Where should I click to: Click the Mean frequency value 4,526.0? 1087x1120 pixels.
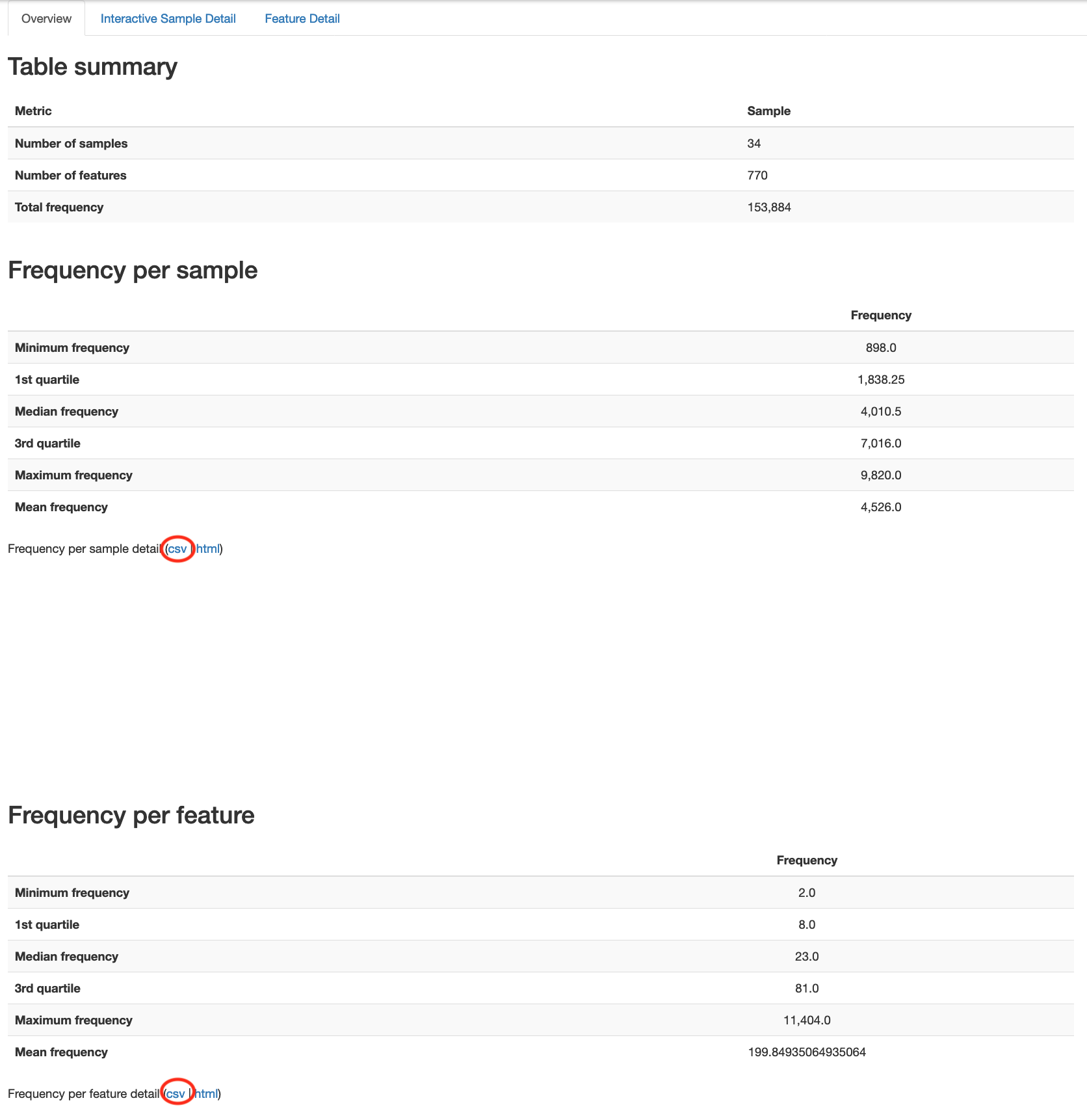tap(881, 507)
